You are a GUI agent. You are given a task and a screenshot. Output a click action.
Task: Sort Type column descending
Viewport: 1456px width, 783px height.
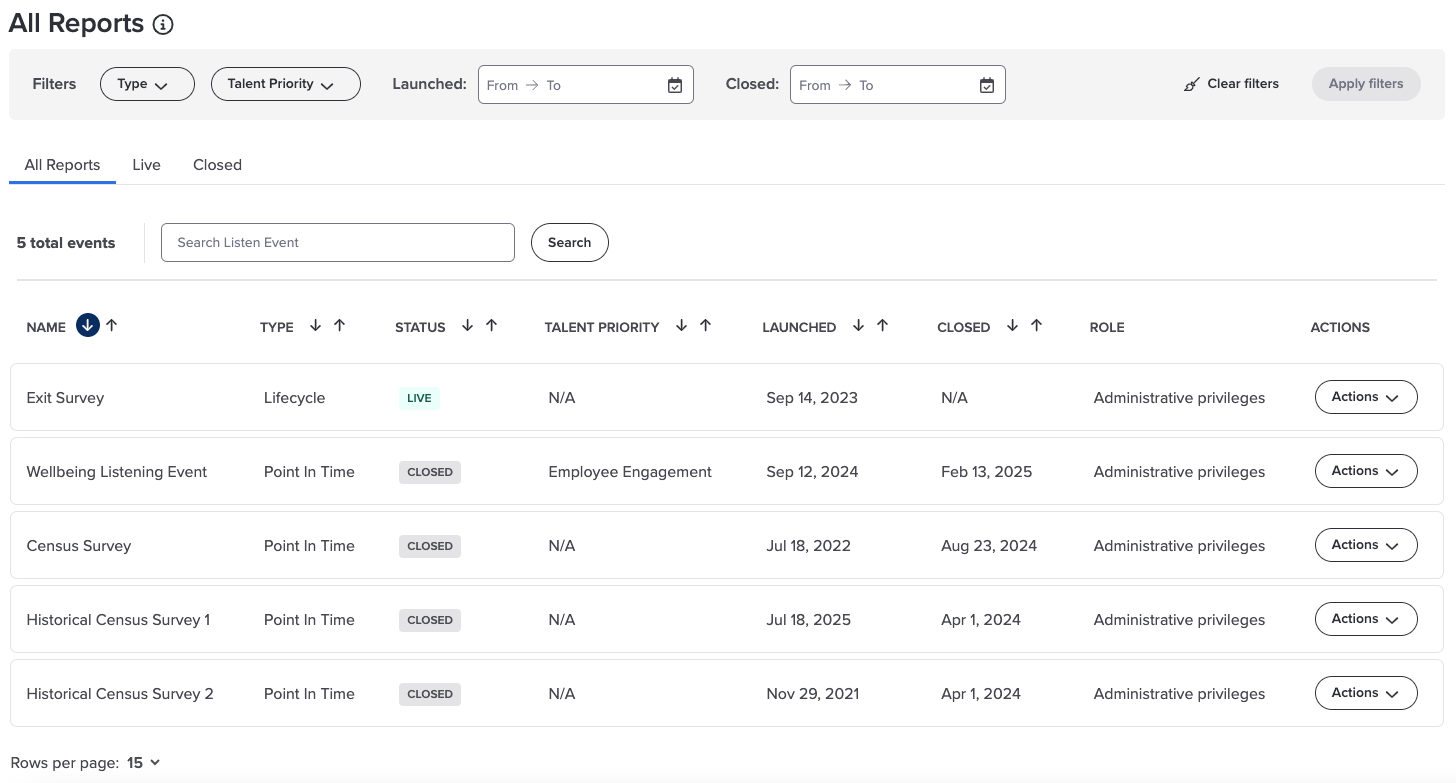pyautogui.click(x=316, y=325)
